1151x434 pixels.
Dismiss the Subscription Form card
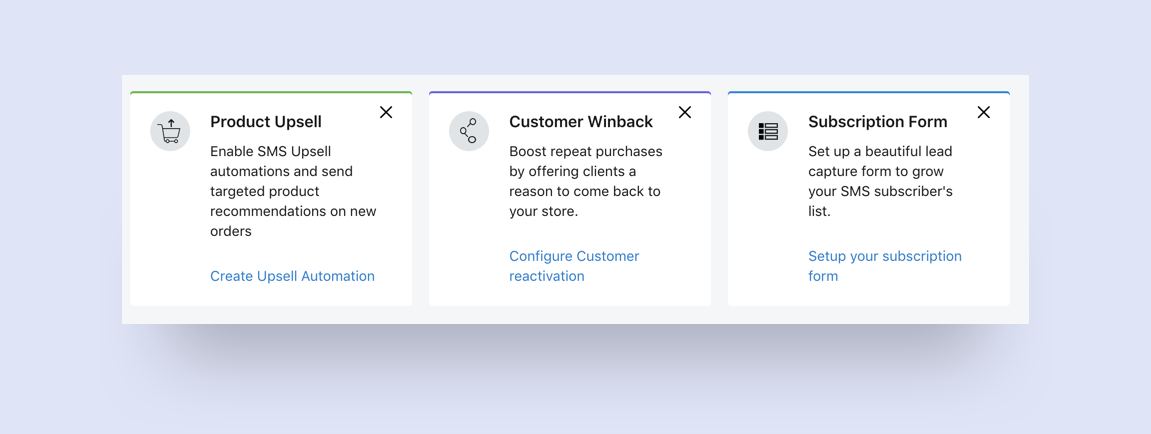coord(984,112)
